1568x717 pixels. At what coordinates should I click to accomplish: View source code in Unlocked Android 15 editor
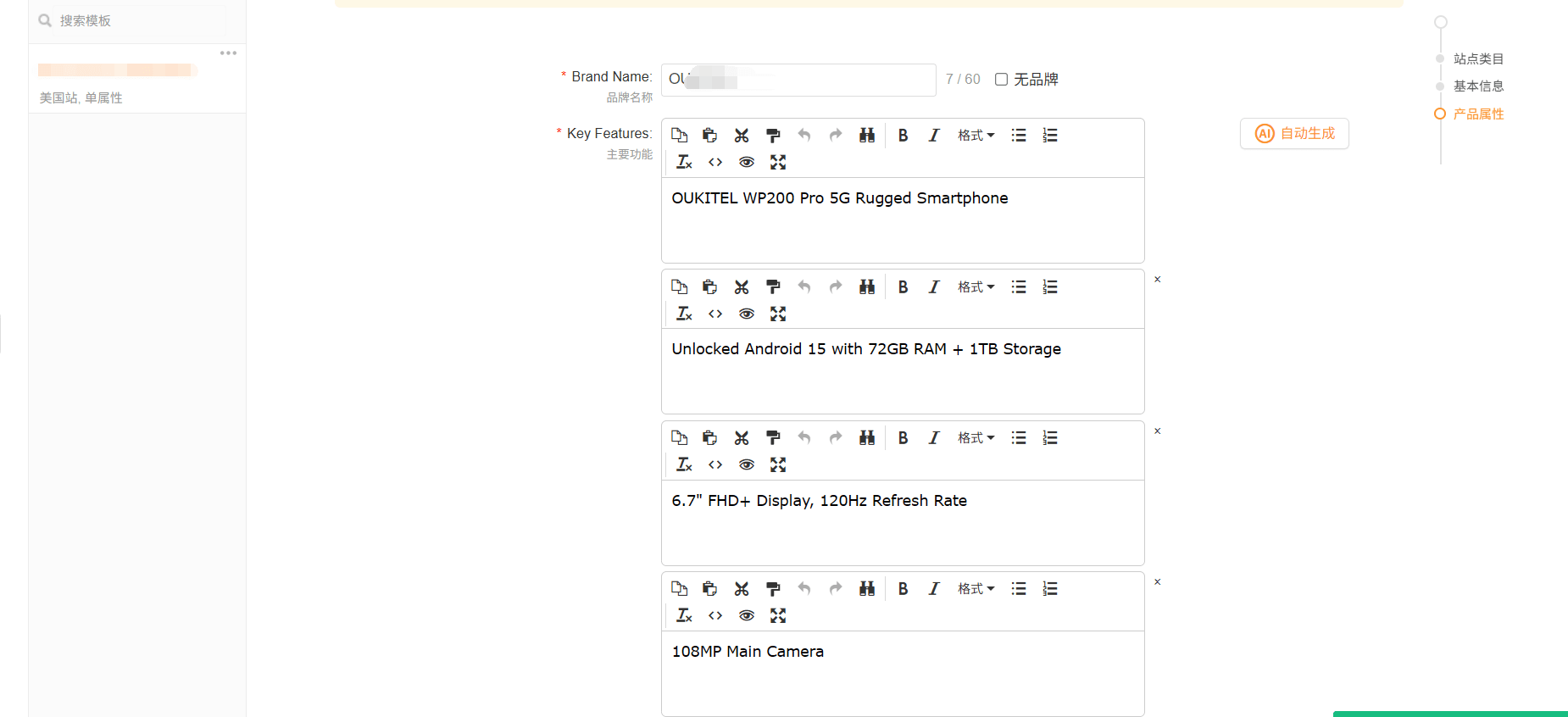tap(715, 314)
